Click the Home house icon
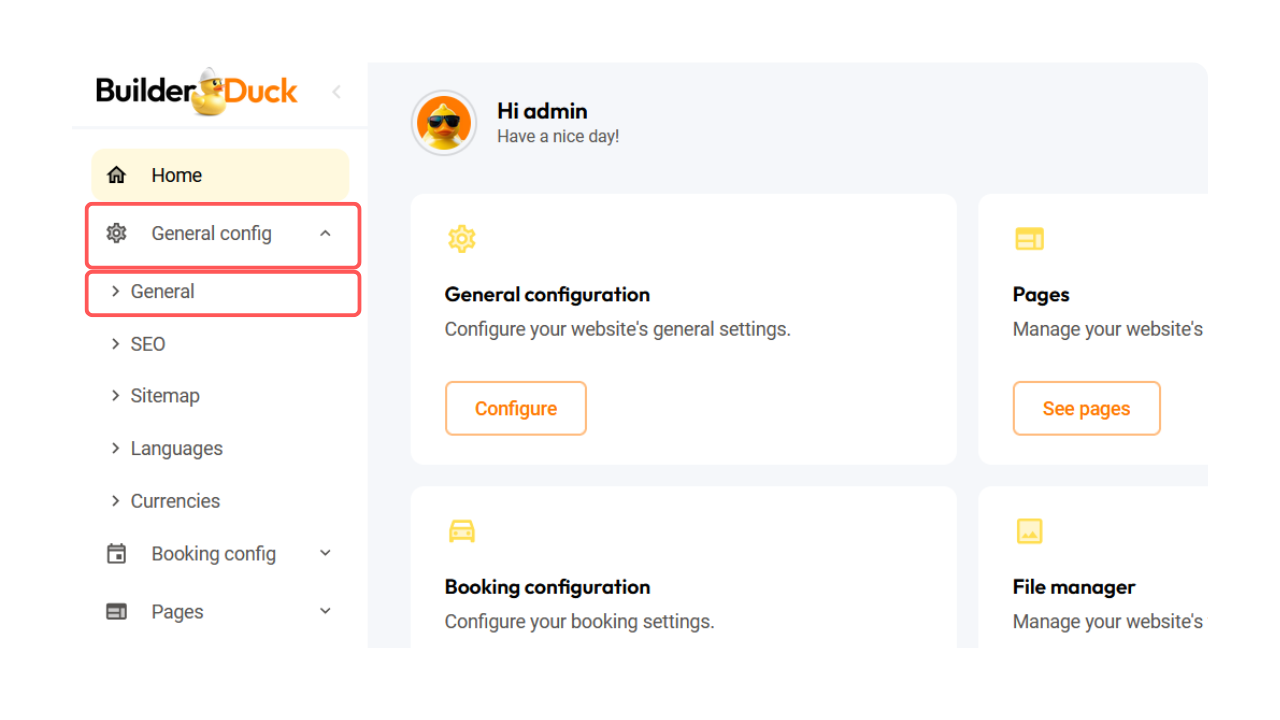 click(117, 175)
